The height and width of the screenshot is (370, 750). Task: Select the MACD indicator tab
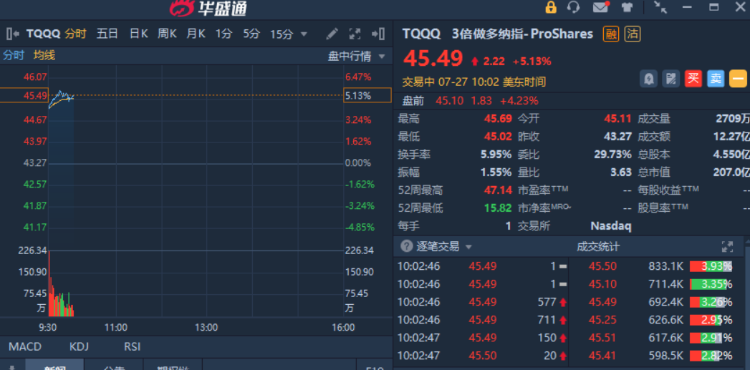(25, 347)
